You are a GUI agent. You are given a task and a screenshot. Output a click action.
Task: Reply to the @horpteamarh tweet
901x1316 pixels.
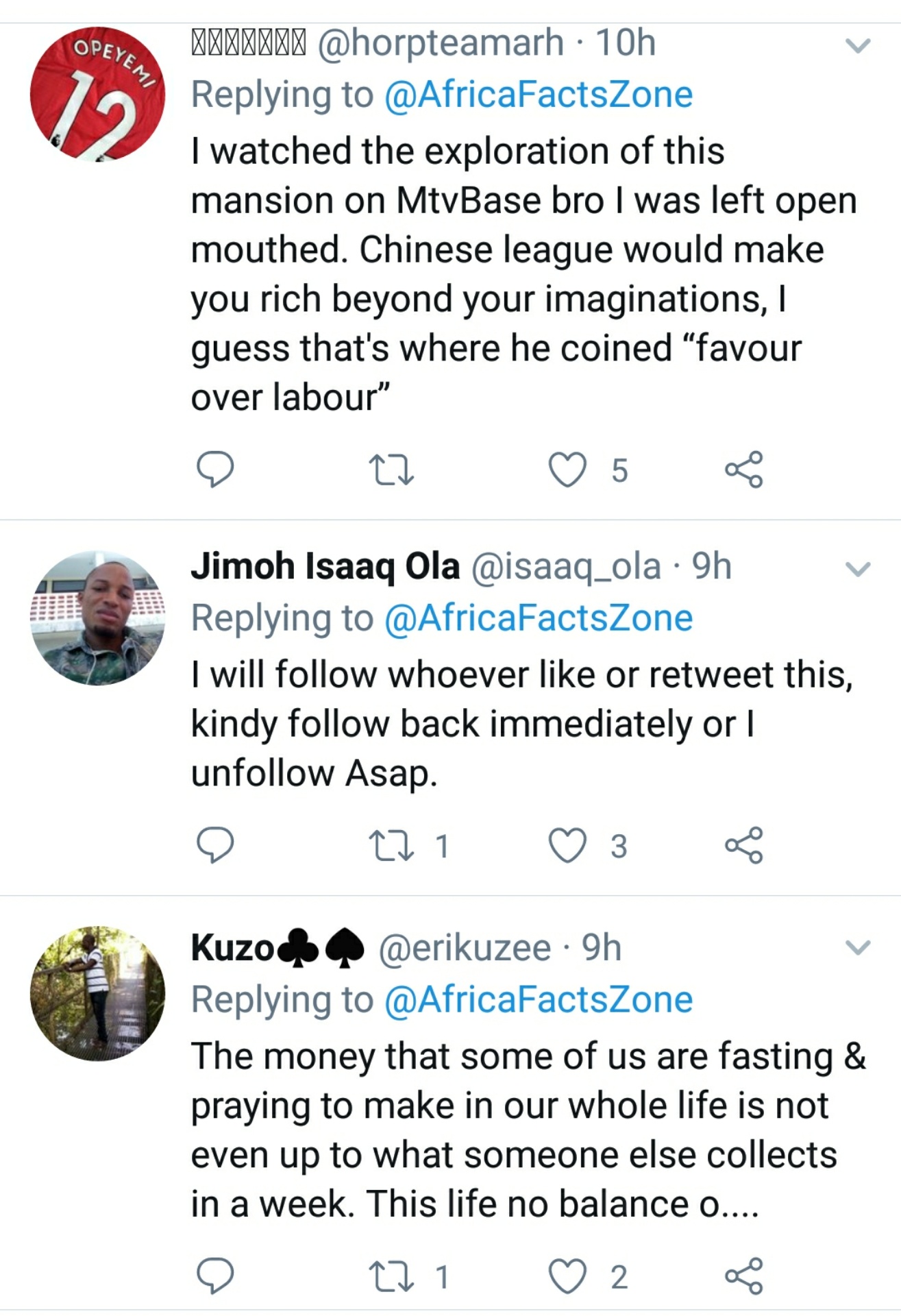click(215, 470)
